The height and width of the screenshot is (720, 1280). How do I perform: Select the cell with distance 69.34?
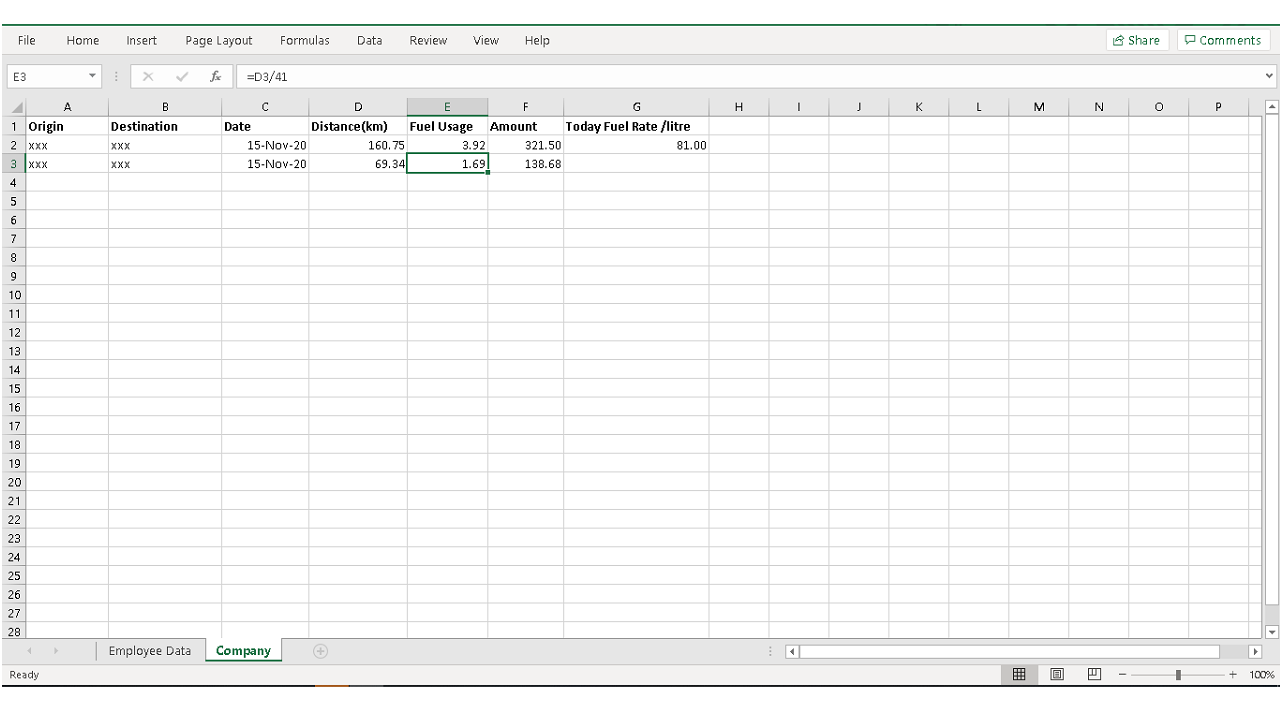click(x=358, y=164)
